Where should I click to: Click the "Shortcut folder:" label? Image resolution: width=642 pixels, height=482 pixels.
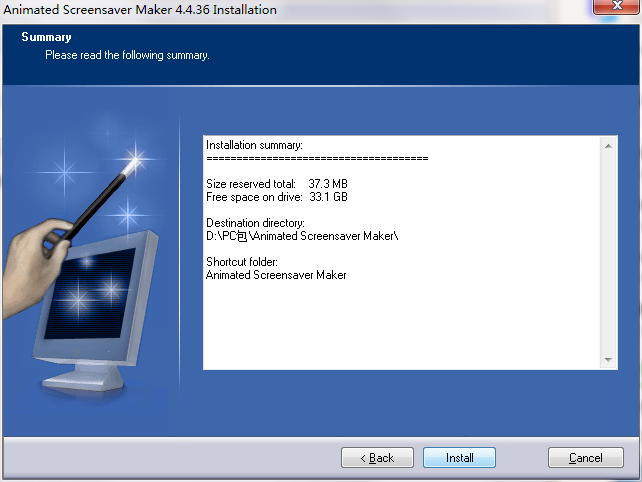click(x=242, y=262)
